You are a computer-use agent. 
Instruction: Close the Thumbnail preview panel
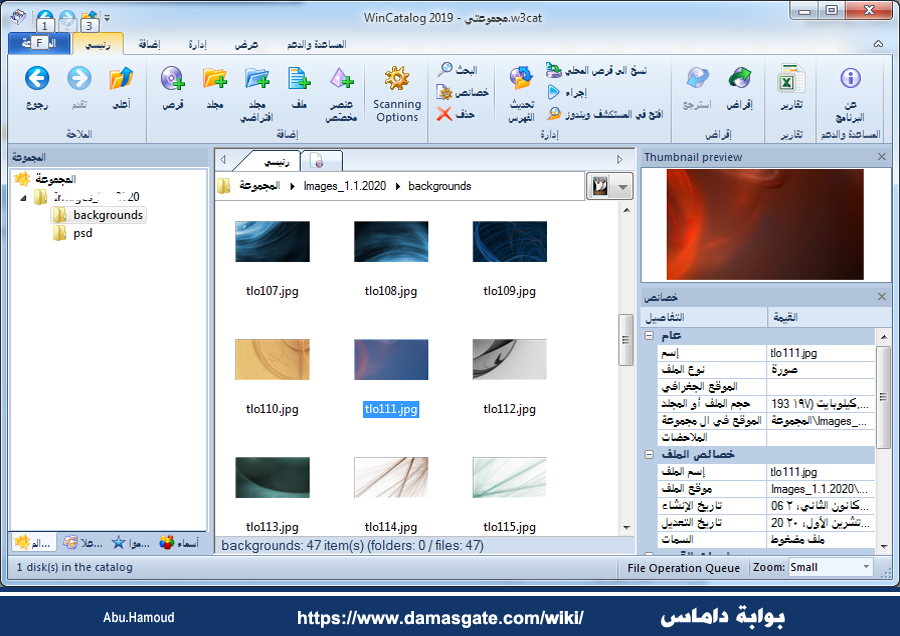click(882, 157)
